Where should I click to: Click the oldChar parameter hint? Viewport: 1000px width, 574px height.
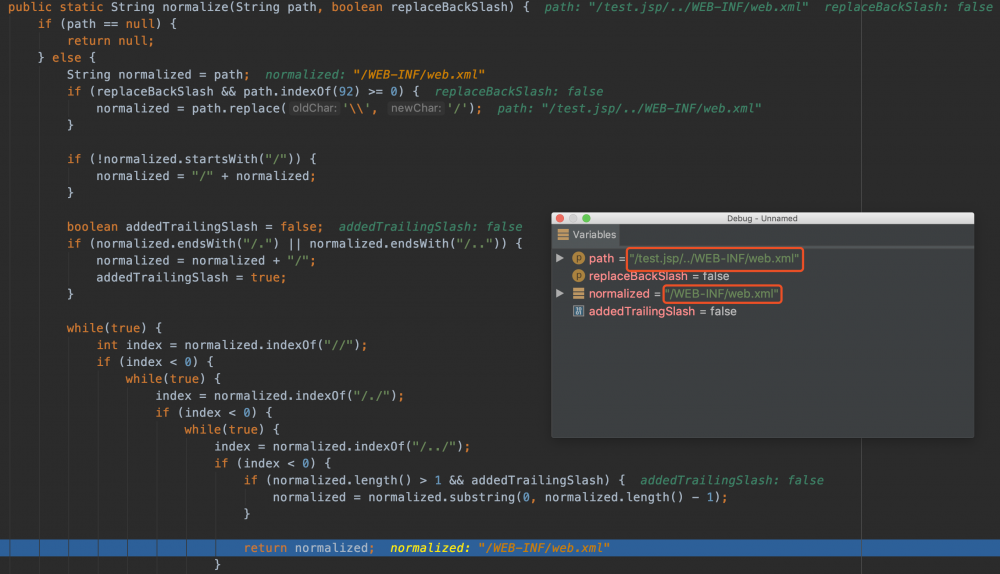point(314,108)
